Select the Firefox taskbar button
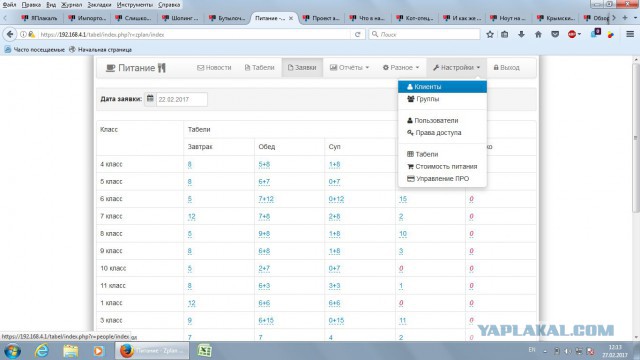The image size is (640, 360). click(x=152, y=351)
